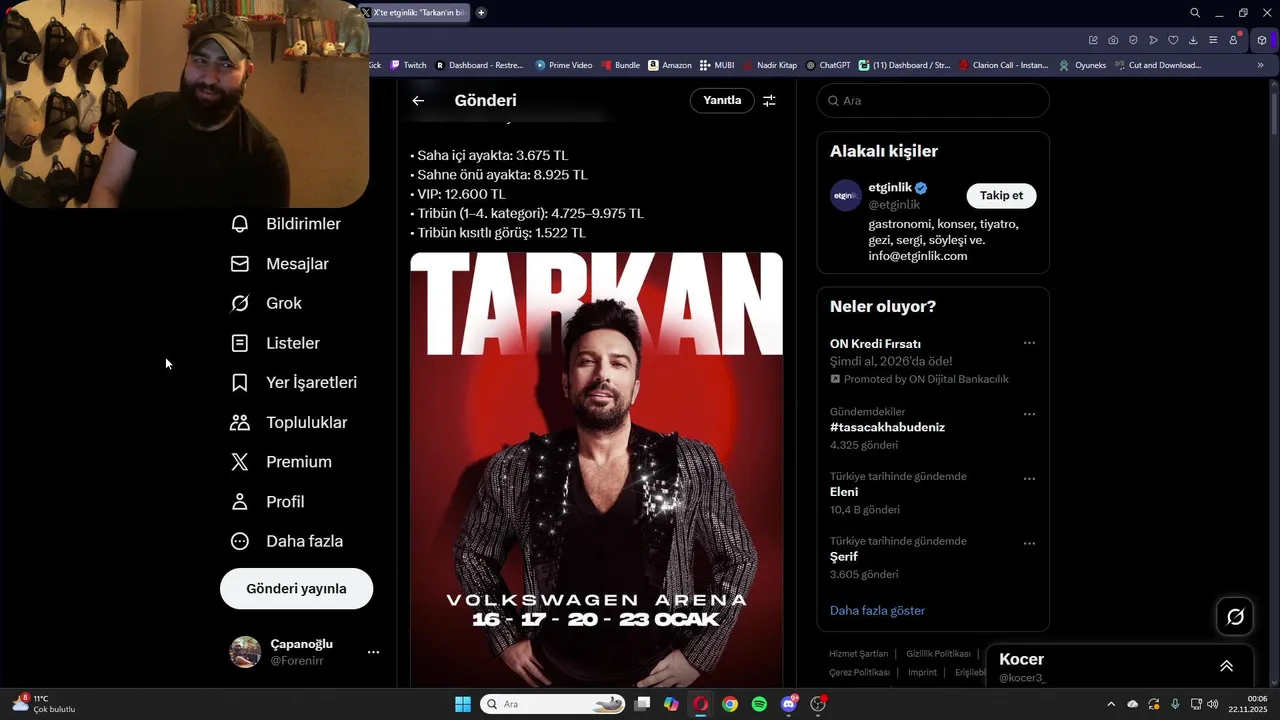The image size is (1280, 720).
Task: Open Amazon bookmark
Action: pyautogui.click(x=670, y=65)
